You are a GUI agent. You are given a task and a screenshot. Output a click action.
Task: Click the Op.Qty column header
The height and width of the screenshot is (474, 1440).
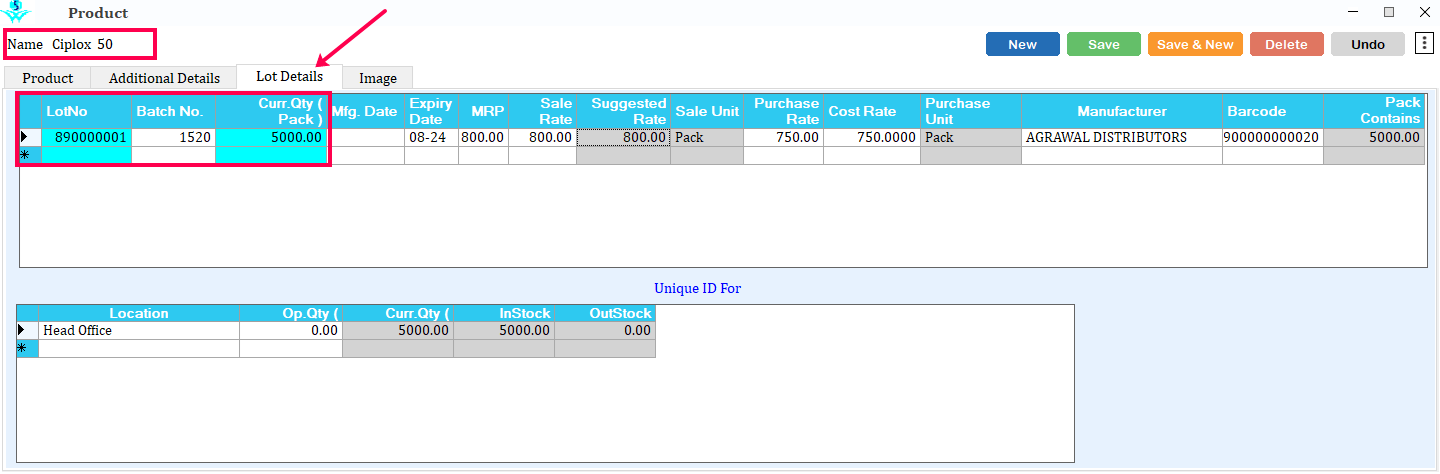point(291,313)
